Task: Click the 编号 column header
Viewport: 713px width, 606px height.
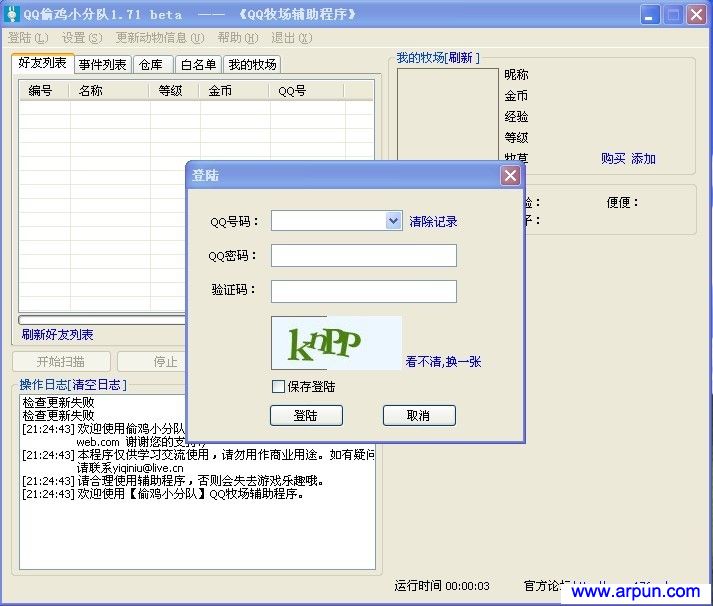Action: (x=44, y=90)
